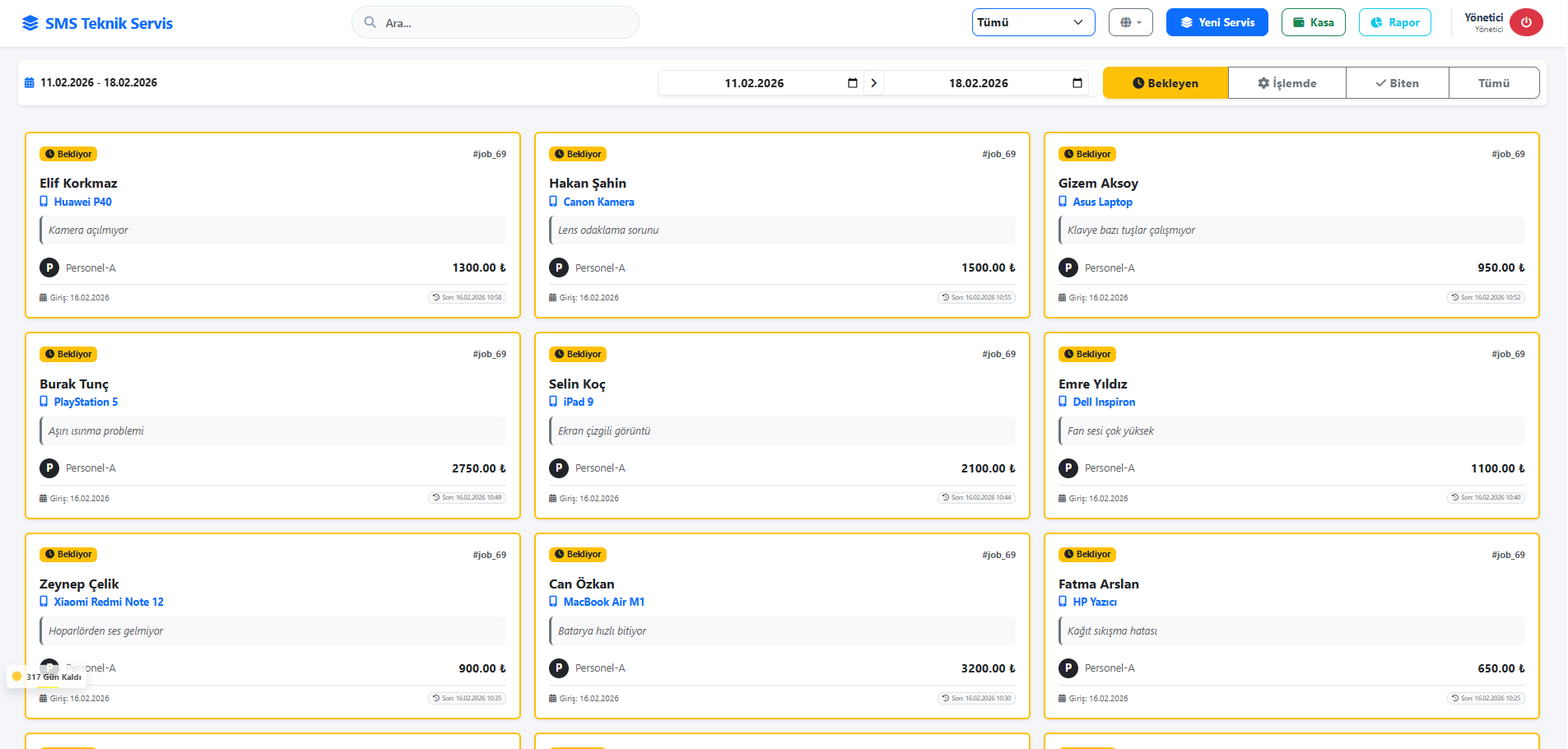
Task: Open the globe language dropdown
Action: point(1130,22)
